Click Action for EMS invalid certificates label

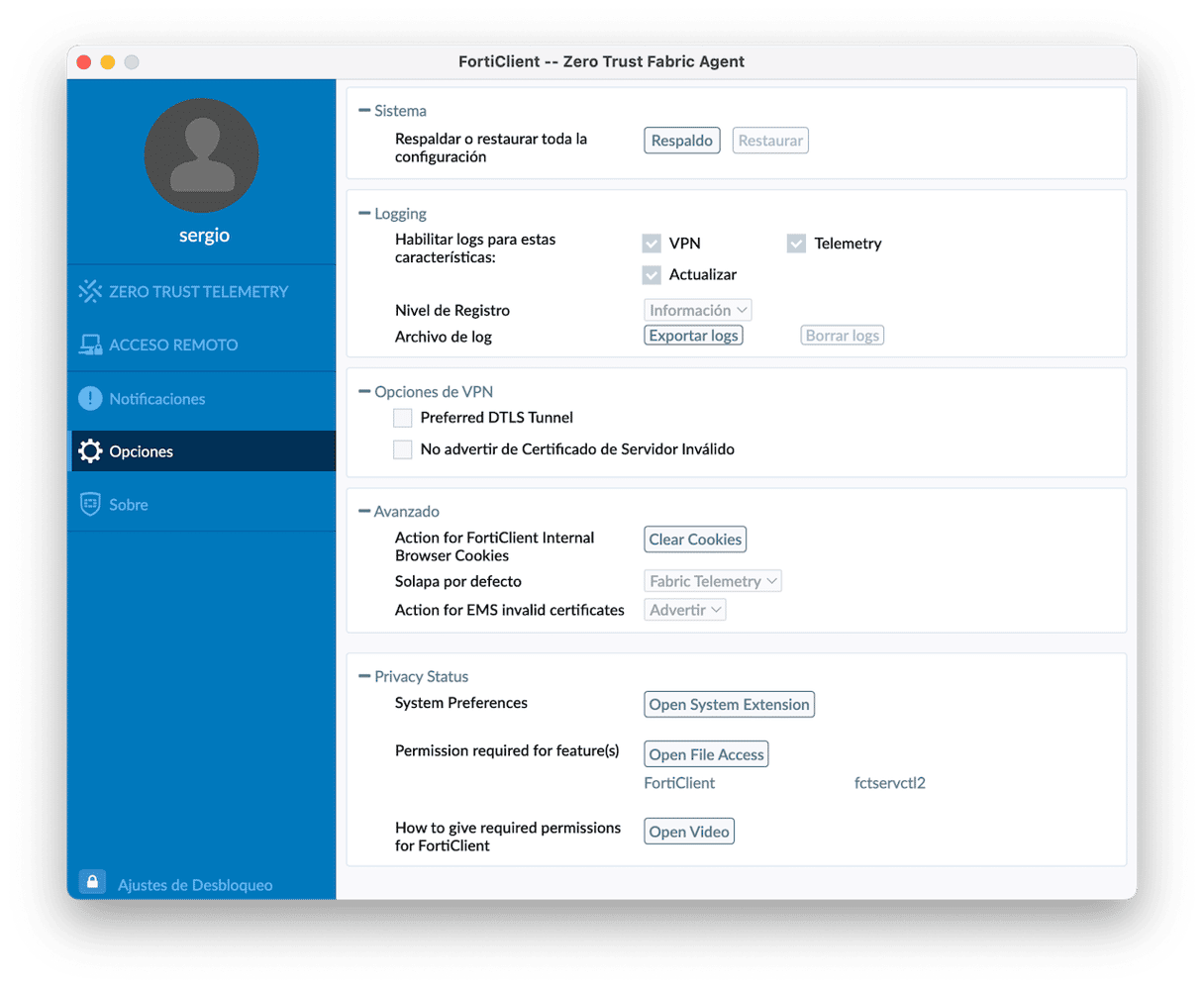pos(510,610)
